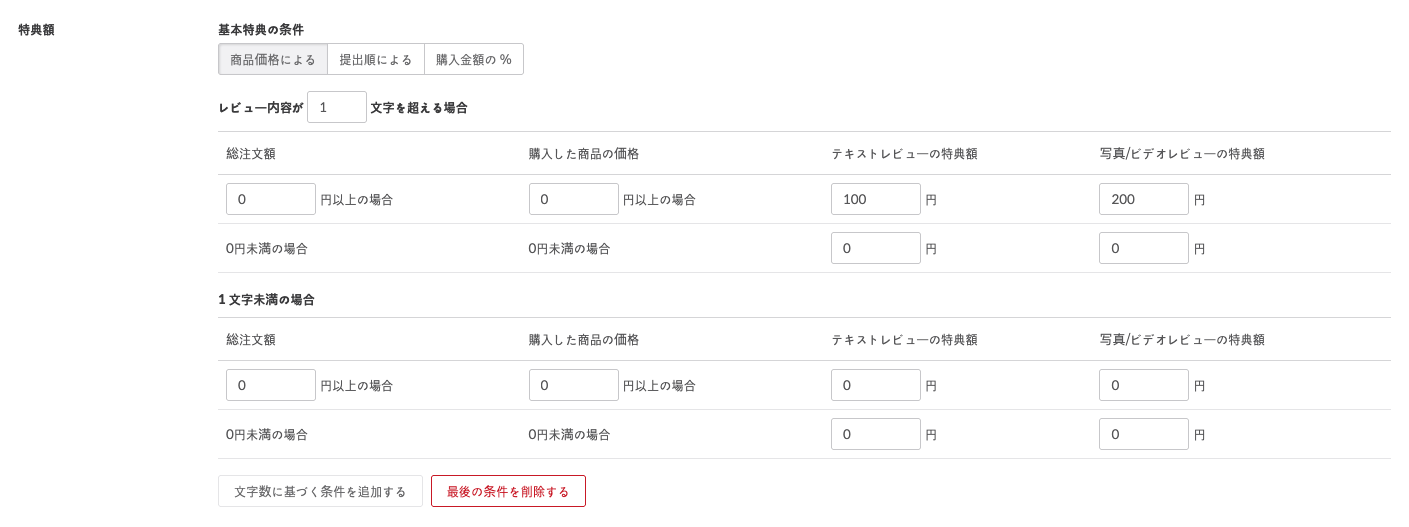Click first table's 0円未満 text review reward field
Screen dimensions: 1409x527
(x=876, y=248)
